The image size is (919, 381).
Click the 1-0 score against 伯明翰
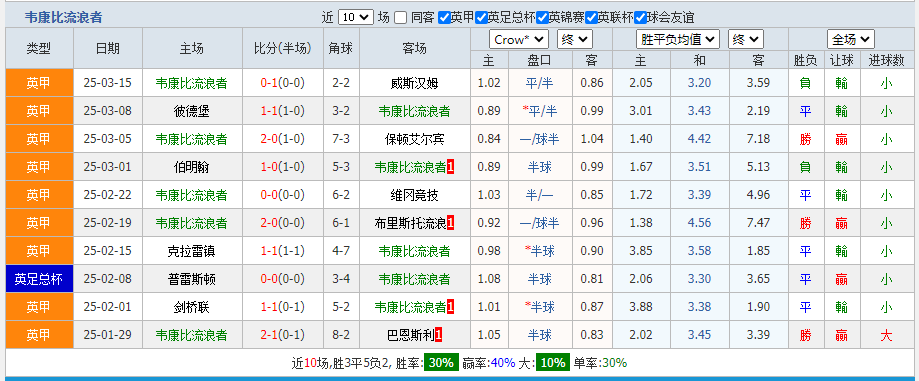click(269, 168)
